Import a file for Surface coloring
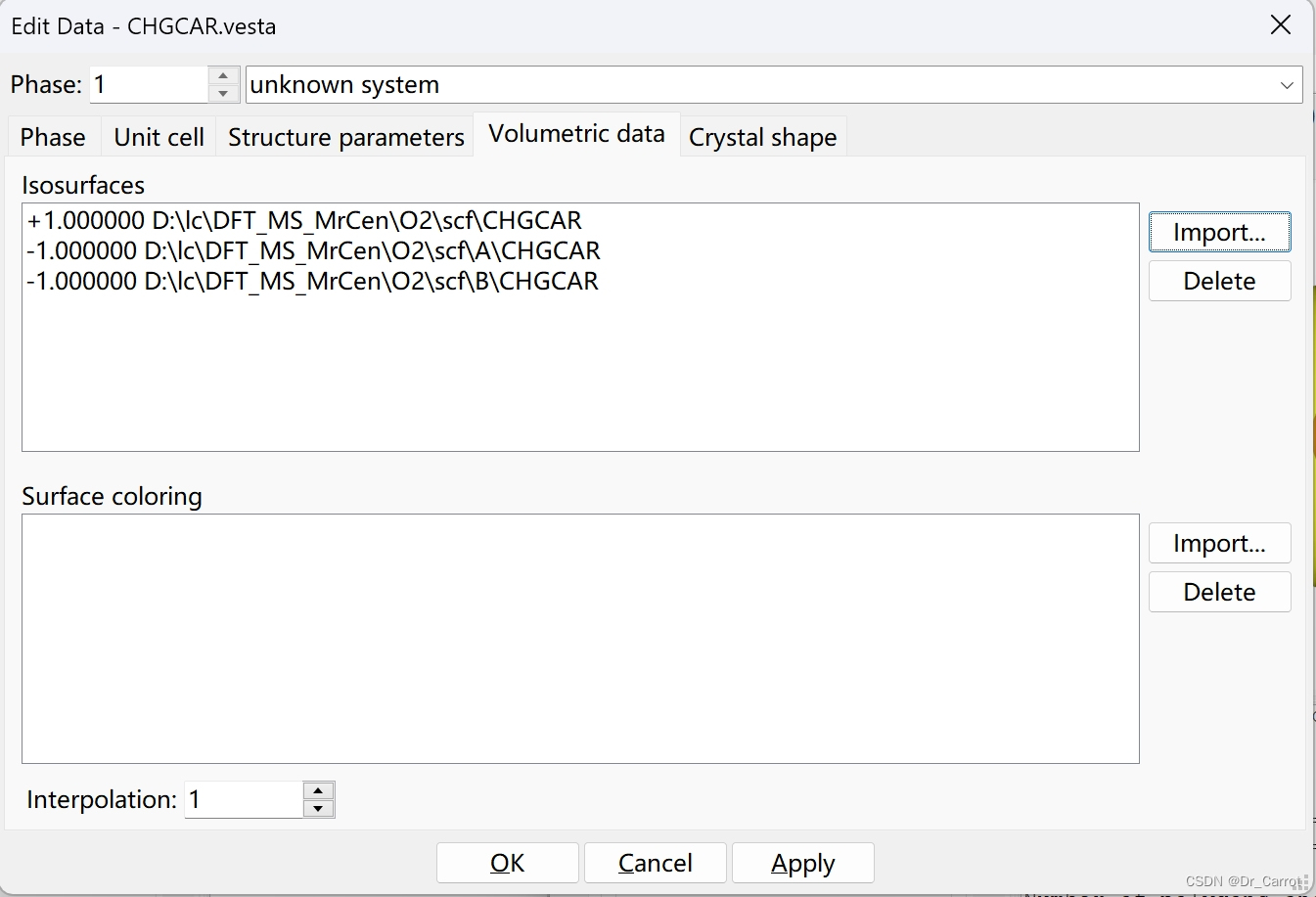The width and height of the screenshot is (1316, 897). coord(1219,543)
